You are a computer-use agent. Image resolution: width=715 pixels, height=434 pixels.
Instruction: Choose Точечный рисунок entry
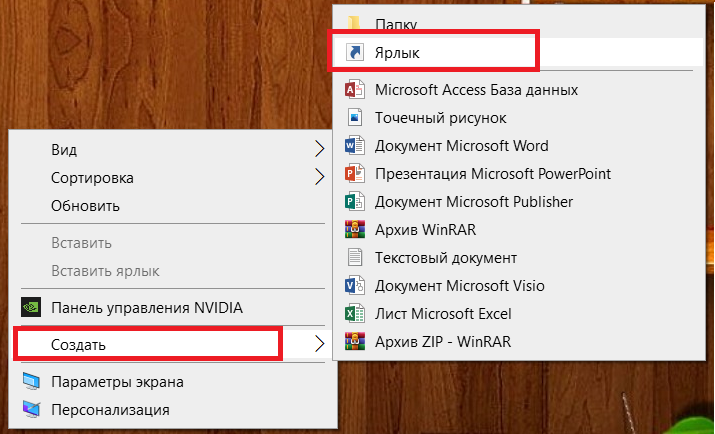pos(519,118)
